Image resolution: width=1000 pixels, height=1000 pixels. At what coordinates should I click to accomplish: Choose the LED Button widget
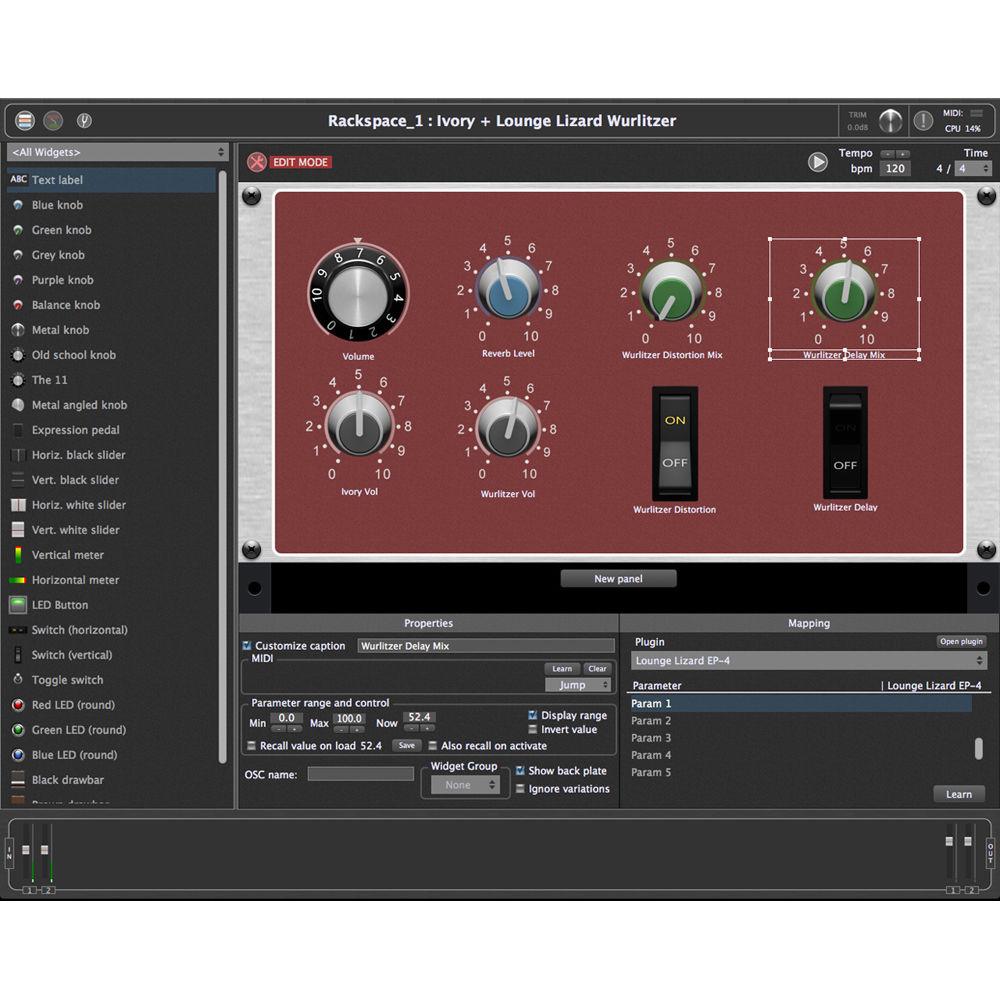[60, 605]
